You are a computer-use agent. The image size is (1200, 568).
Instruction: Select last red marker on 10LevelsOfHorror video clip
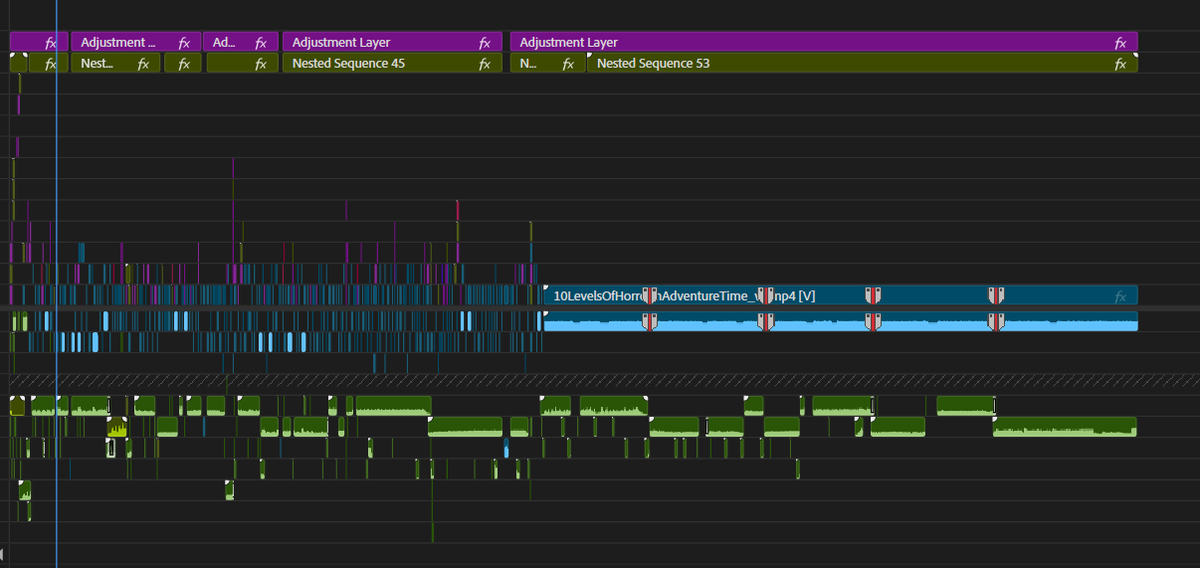(995, 295)
